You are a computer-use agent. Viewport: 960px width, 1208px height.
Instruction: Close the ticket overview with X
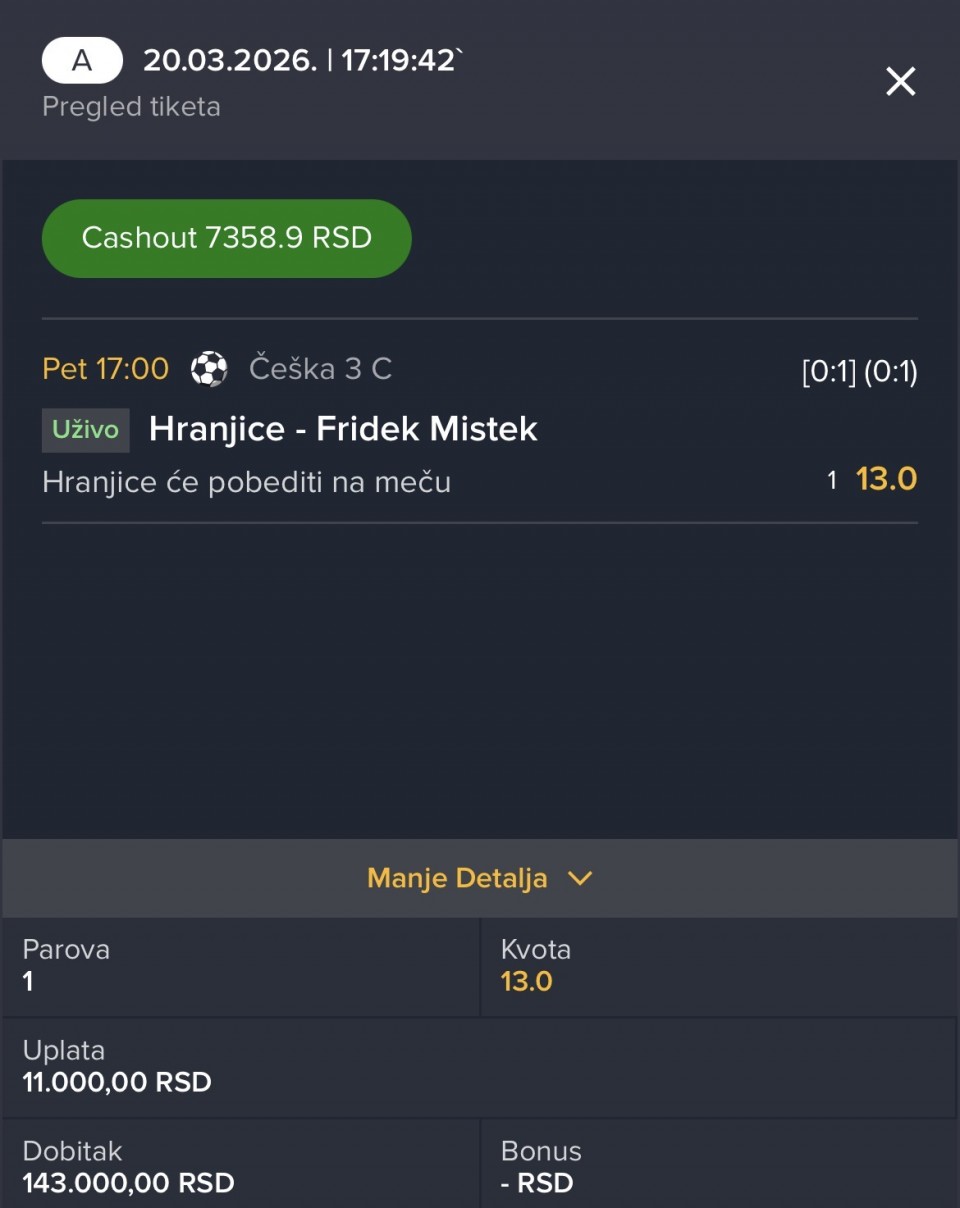tap(900, 82)
